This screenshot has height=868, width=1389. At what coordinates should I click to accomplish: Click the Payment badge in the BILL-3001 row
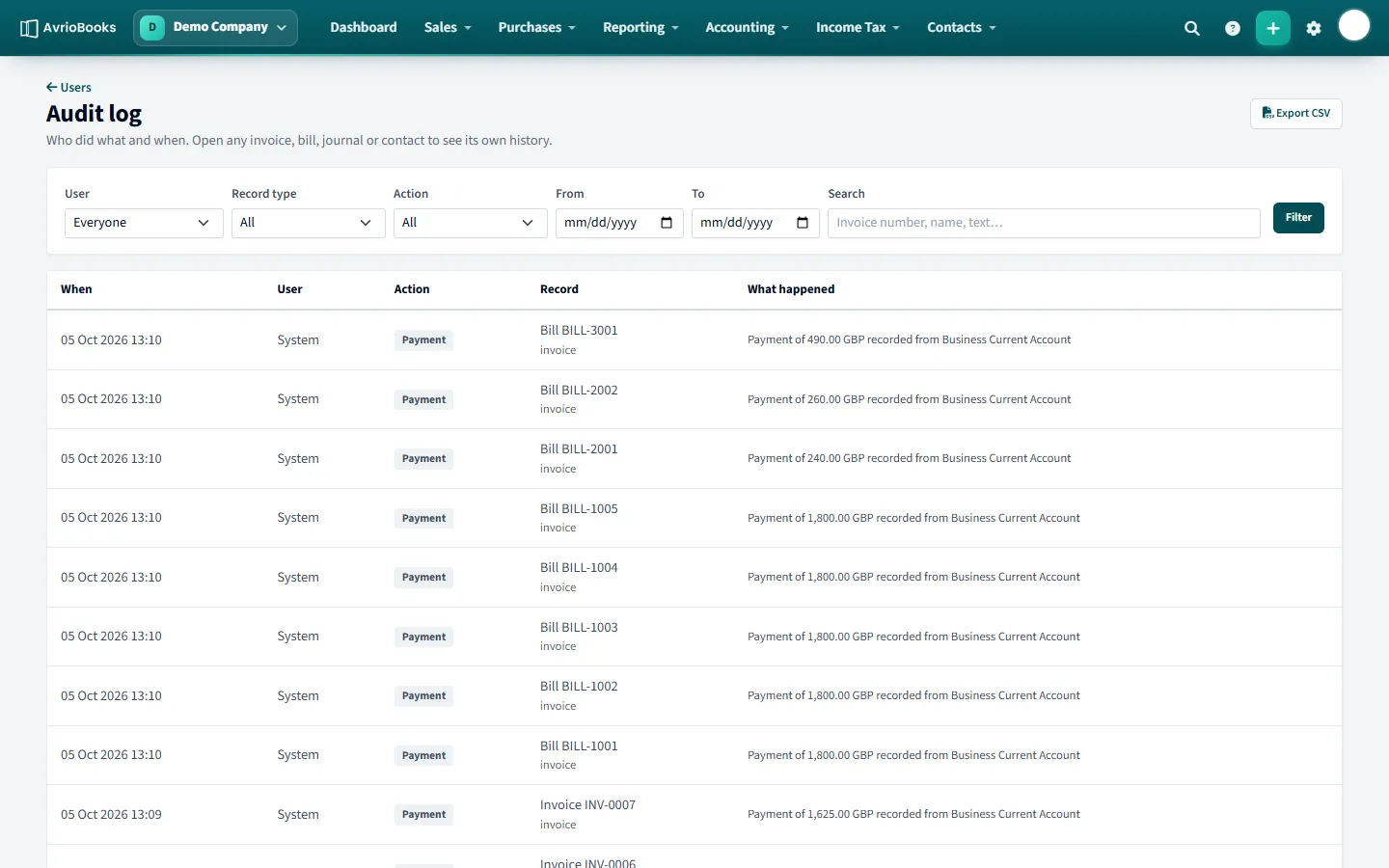pyautogui.click(x=423, y=340)
